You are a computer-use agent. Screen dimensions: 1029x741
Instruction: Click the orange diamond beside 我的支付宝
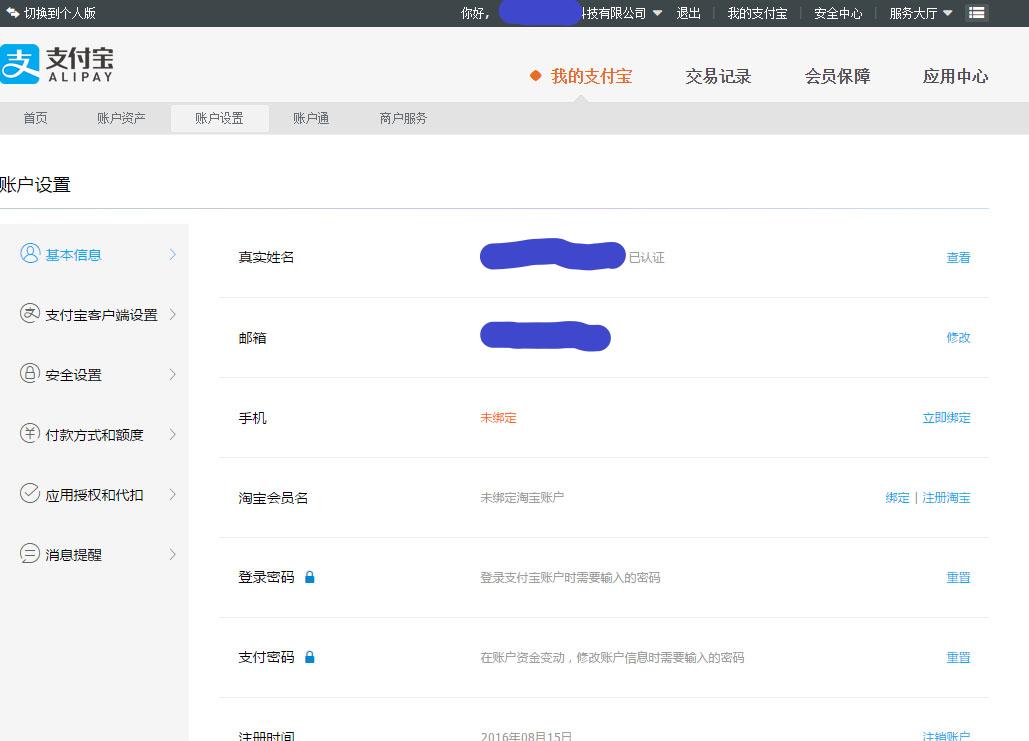pyautogui.click(x=537, y=74)
